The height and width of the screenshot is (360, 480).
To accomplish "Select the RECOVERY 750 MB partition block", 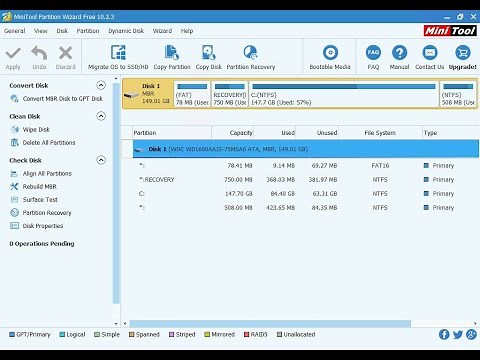I will click(x=230, y=94).
